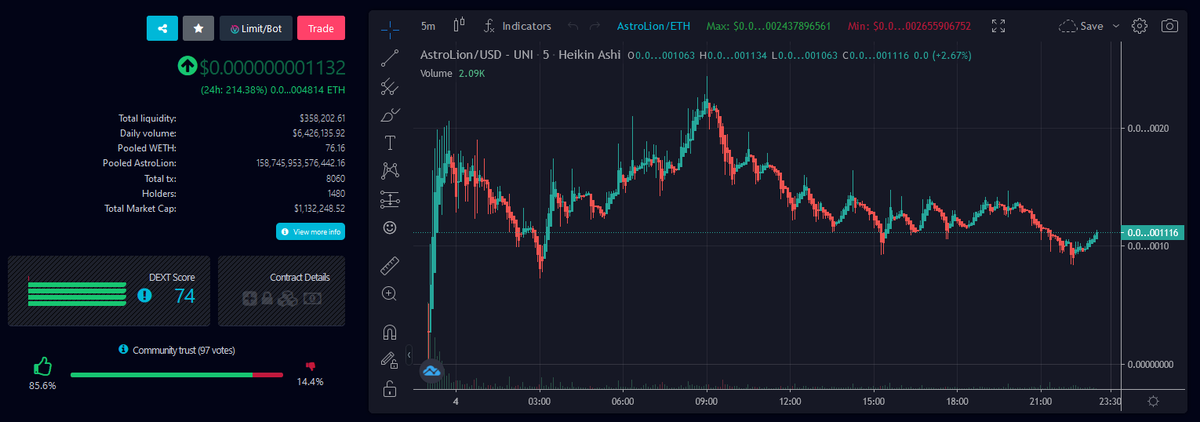Click the share button

point(162,29)
